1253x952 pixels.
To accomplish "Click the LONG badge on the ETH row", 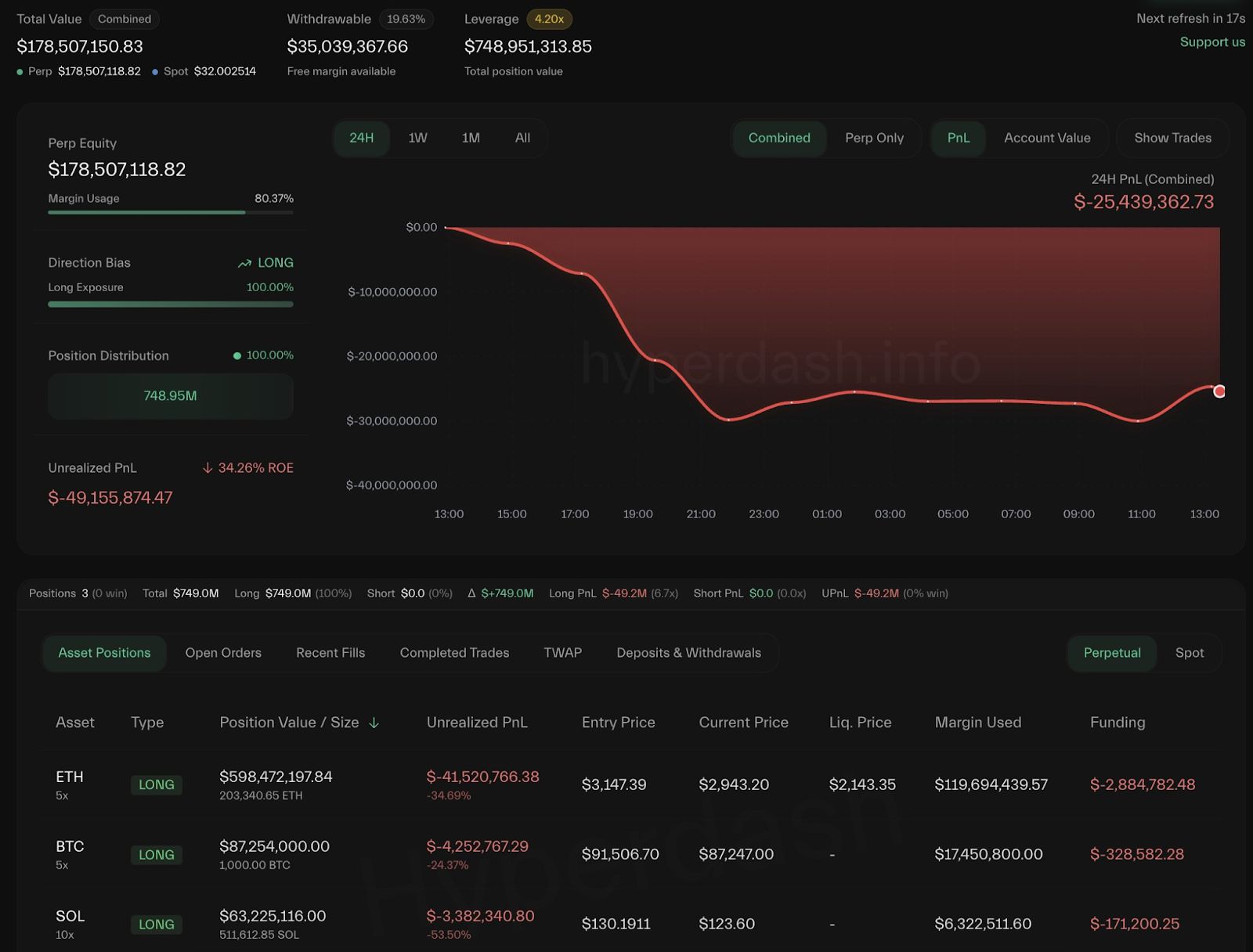I will pyautogui.click(x=156, y=784).
